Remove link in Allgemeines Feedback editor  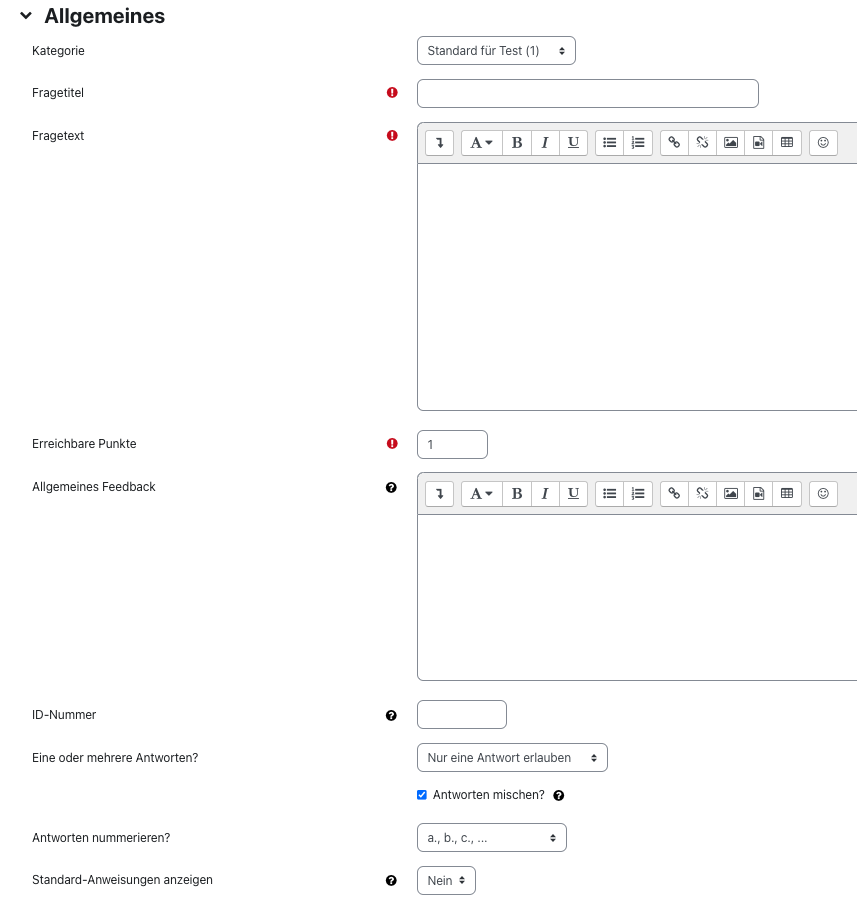click(x=702, y=493)
